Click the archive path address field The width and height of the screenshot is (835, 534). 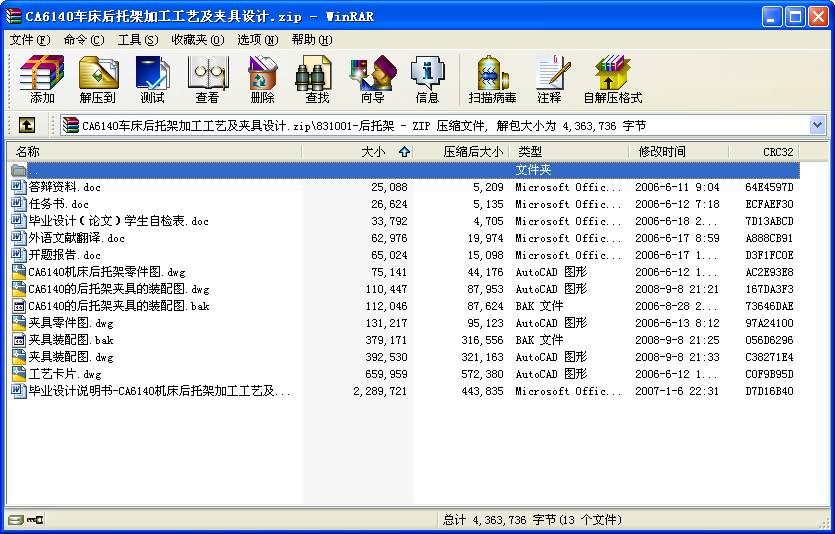[444, 126]
